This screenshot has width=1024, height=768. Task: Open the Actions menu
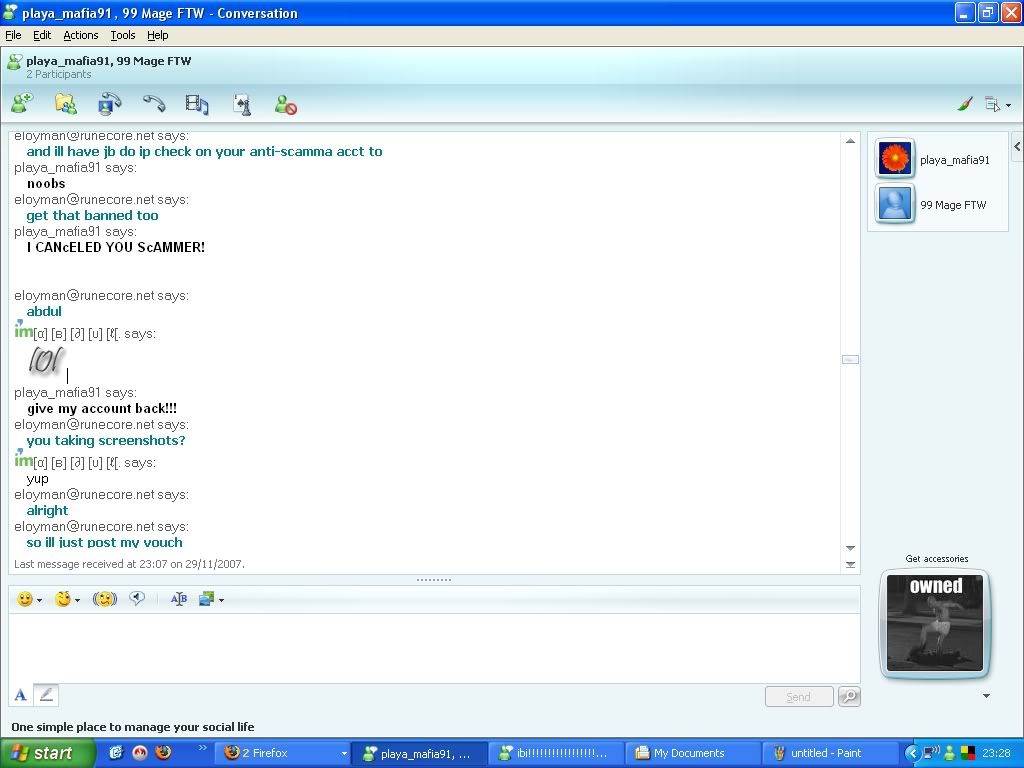click(81, 35)
